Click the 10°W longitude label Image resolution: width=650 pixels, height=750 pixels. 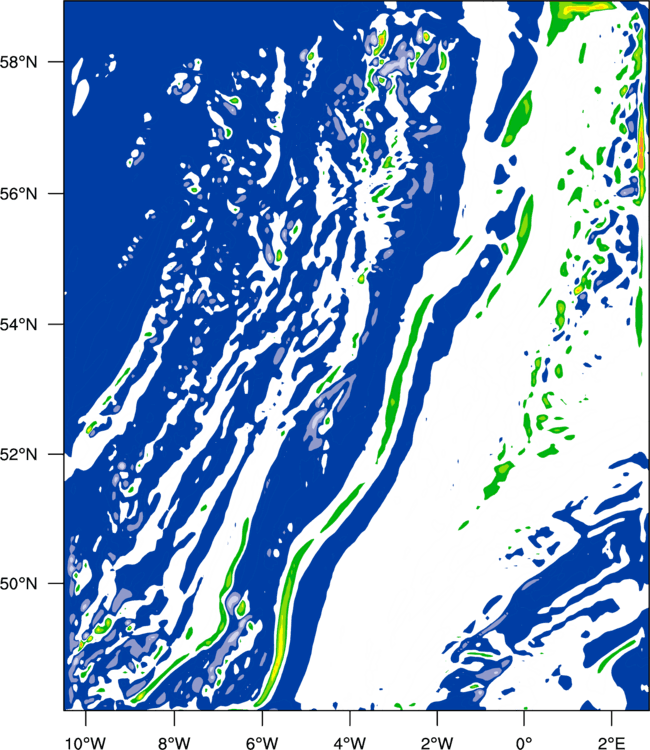(86, 743)
